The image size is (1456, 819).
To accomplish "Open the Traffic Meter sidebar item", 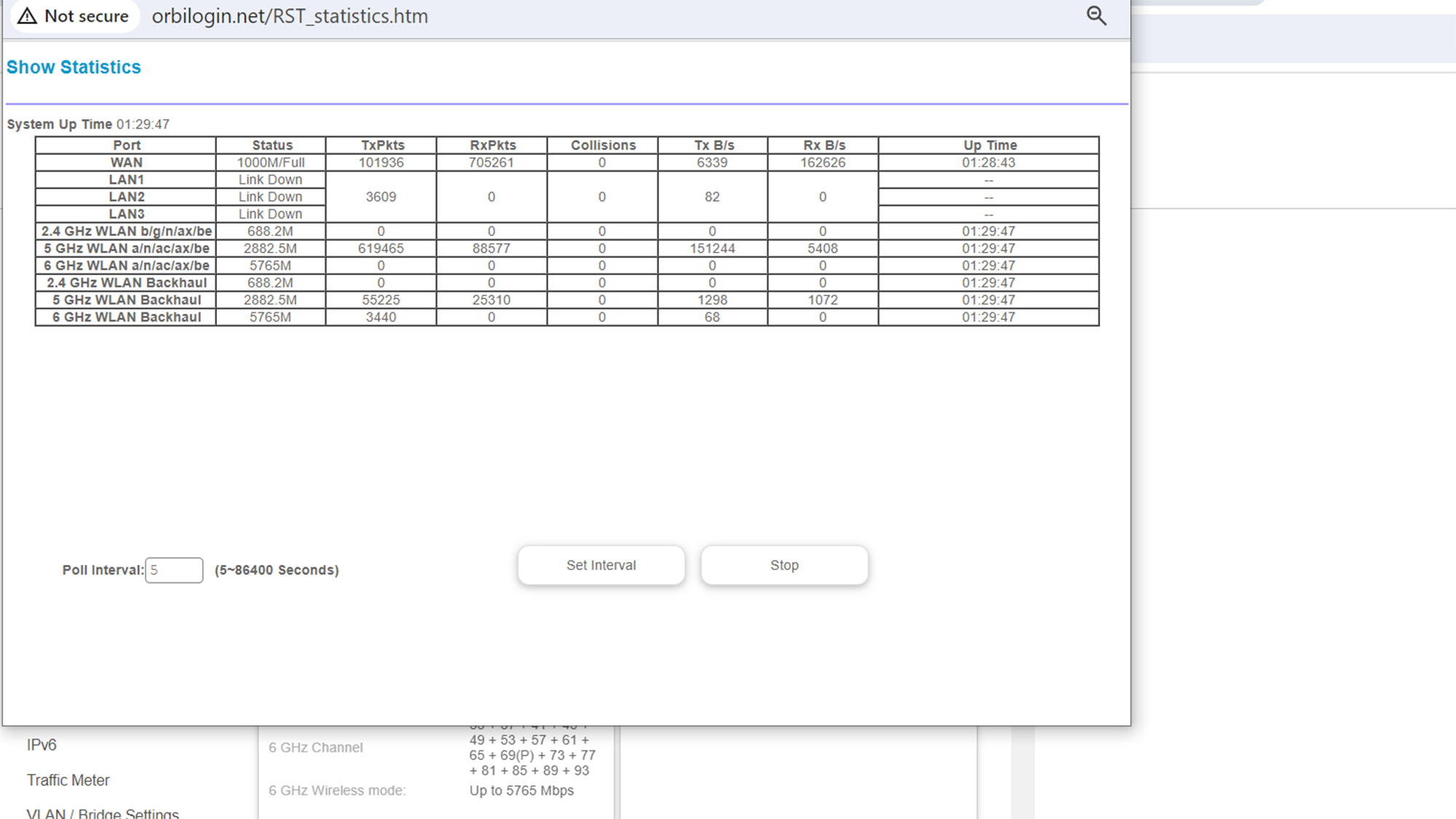I will coord(68,780).
